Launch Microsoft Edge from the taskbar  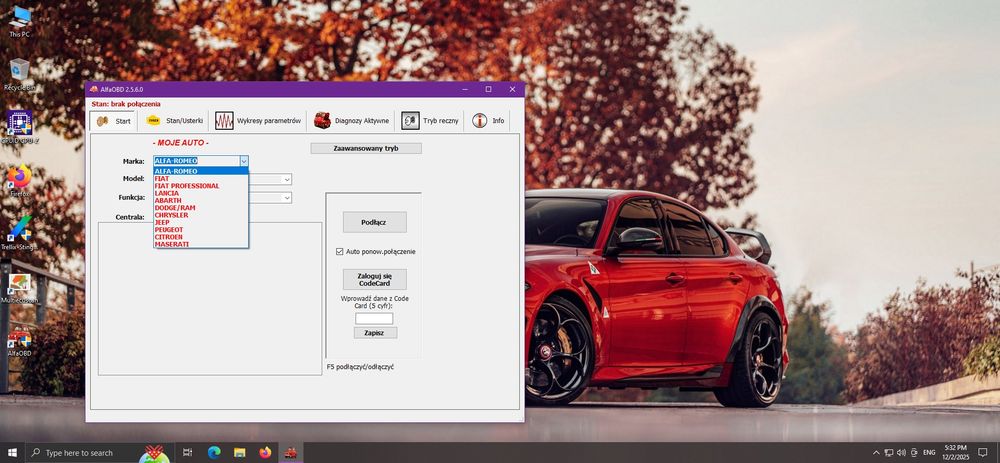click(x=214, y=453)
